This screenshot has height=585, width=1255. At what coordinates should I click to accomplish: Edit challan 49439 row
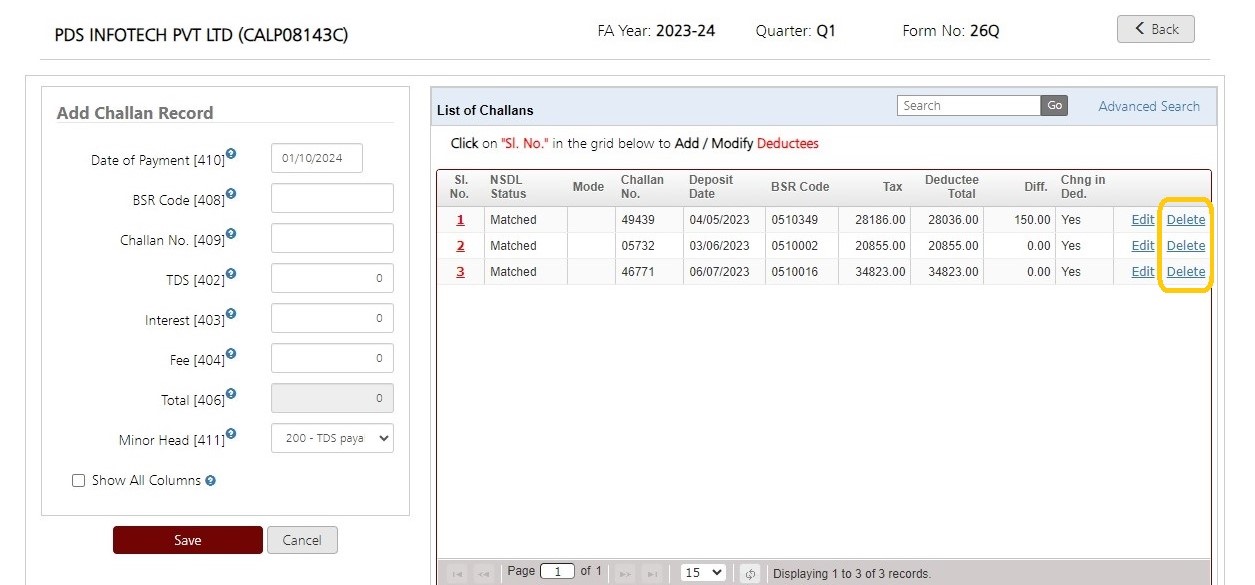[x=1143, y=220]
